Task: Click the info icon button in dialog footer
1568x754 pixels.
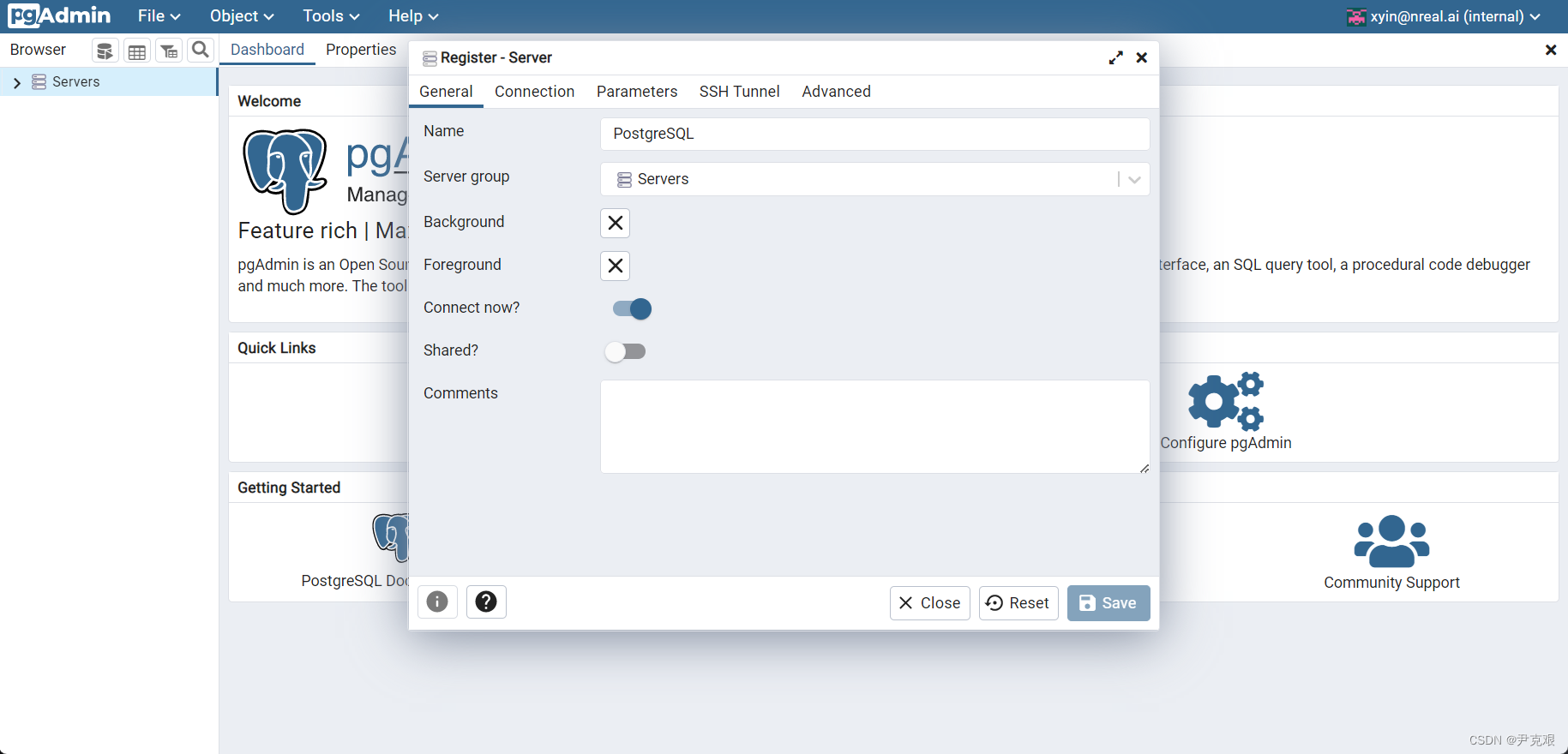Action: pos(437,601)
